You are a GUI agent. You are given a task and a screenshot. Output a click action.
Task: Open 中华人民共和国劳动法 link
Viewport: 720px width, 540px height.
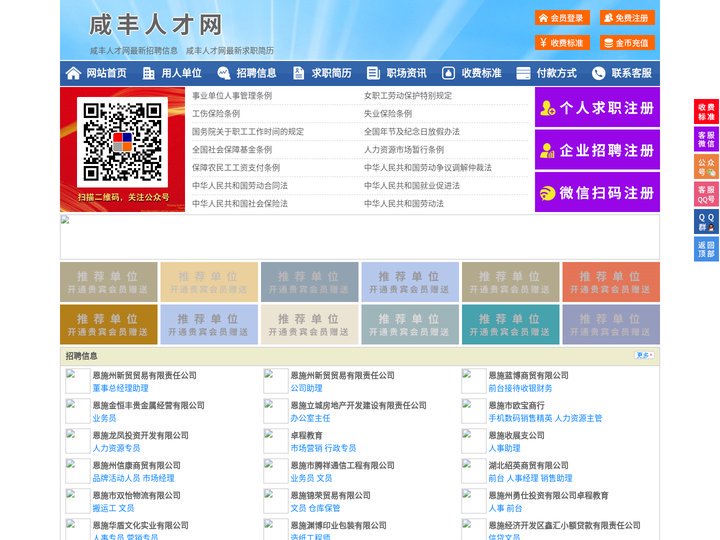[x=404, y=203]
